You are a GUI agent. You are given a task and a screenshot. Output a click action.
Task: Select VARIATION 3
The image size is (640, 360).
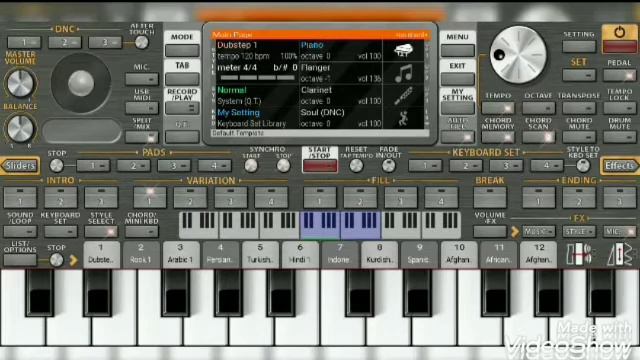pos(230,198)
